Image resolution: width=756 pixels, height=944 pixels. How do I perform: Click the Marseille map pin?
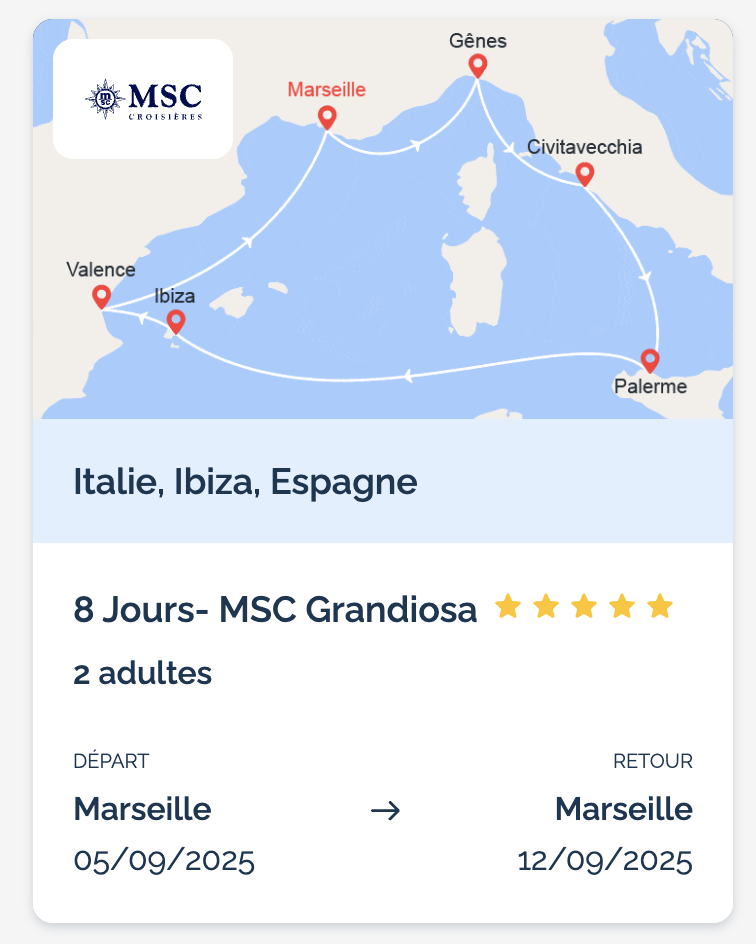pos(327,117)
